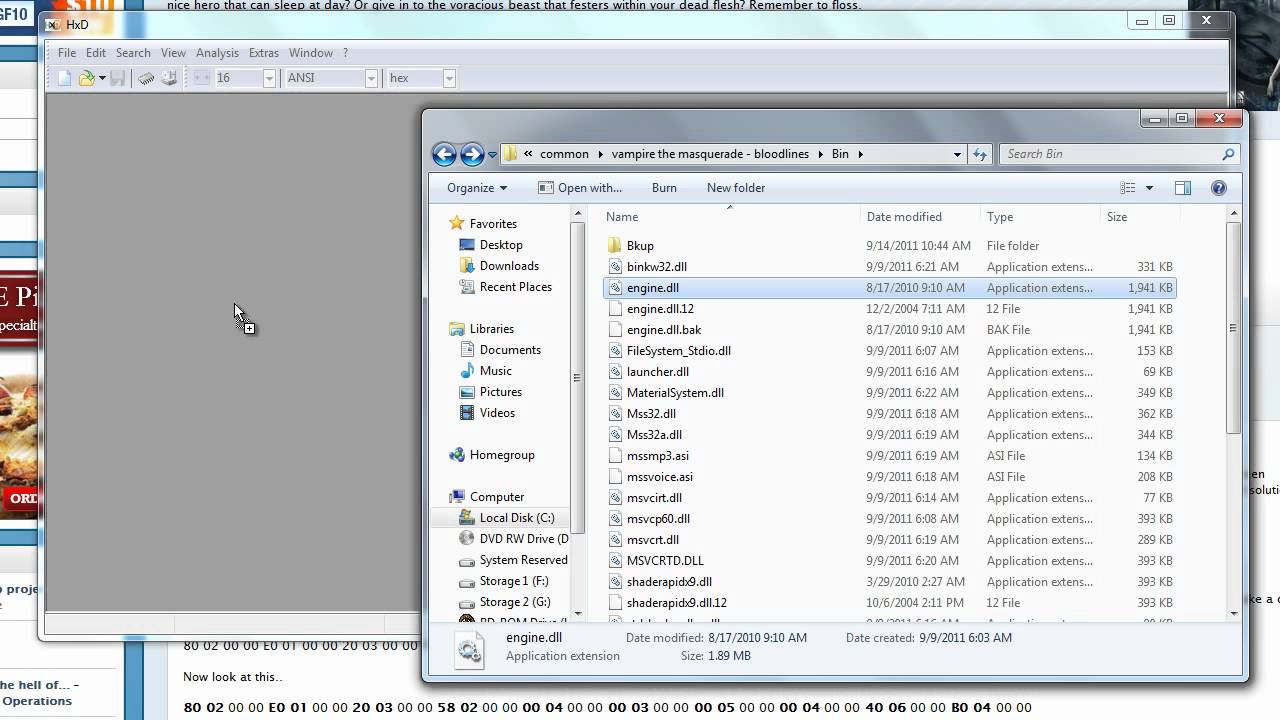Click the New folder button

tap(736, 188)
